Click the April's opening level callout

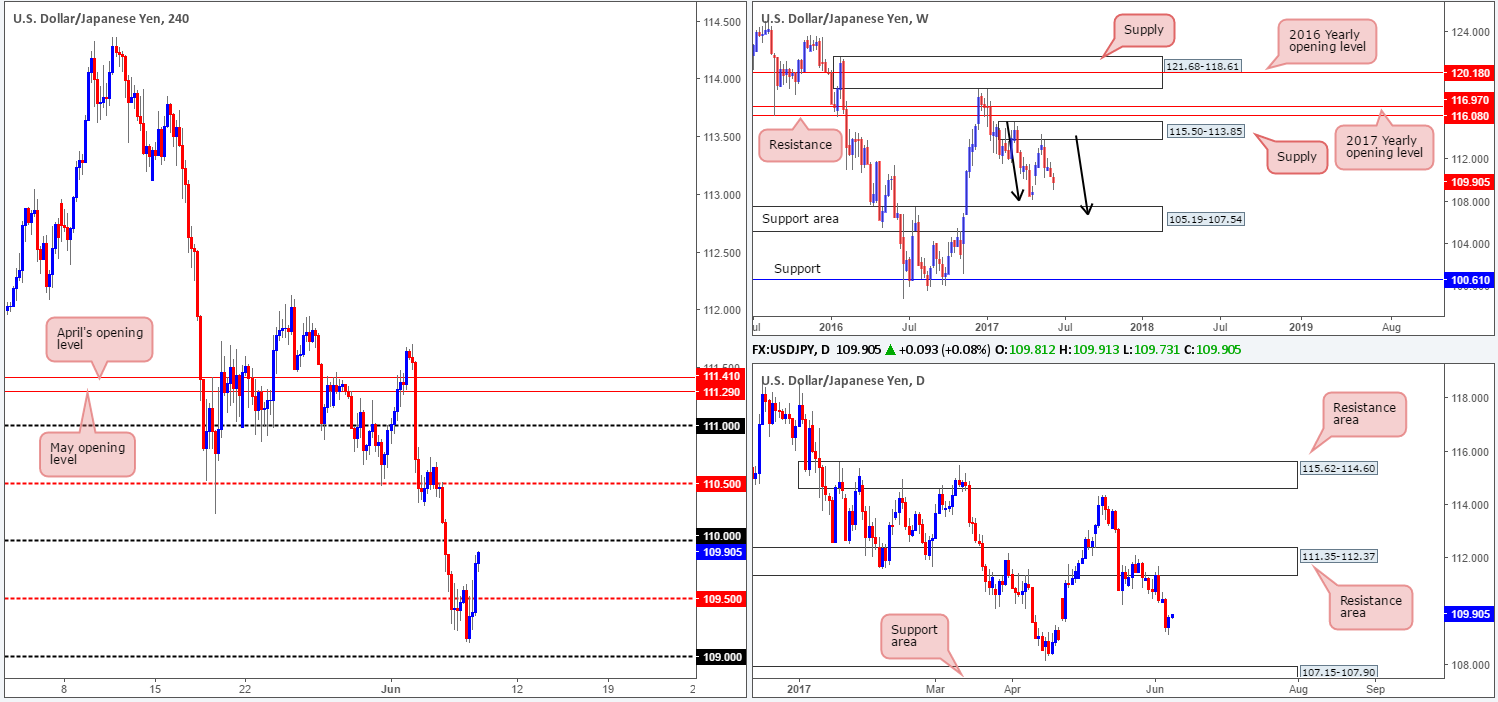point(98,341)
